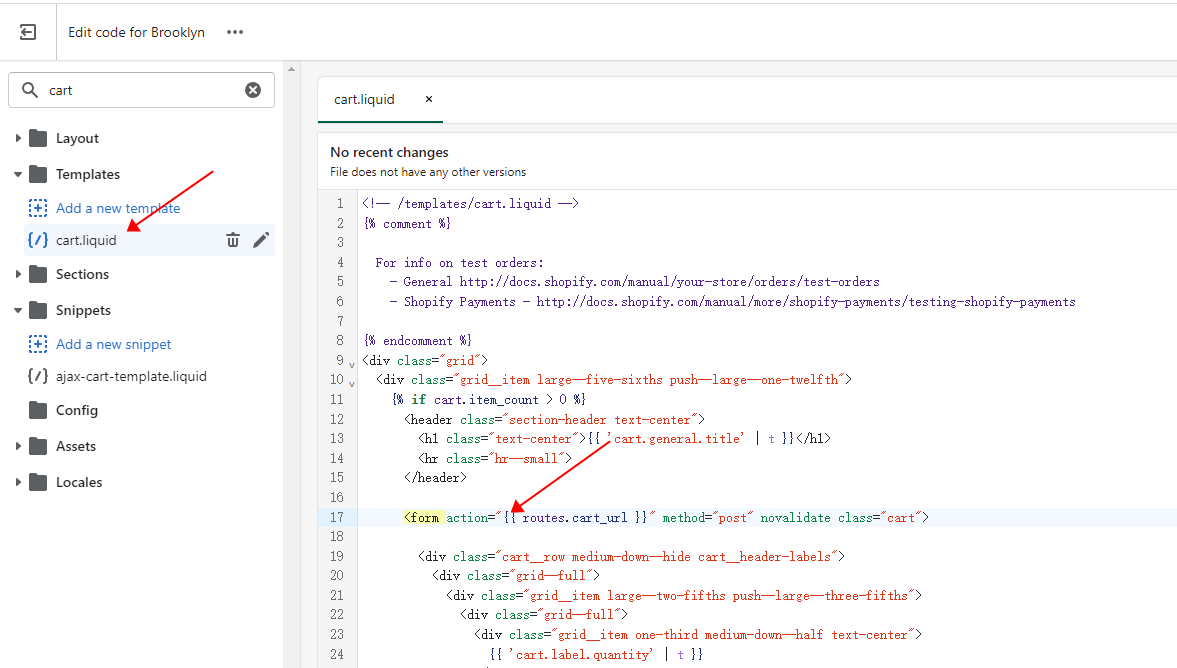The image size is (1177, 668).
Task: Expand the Sections folder
Action: (18, 274)
